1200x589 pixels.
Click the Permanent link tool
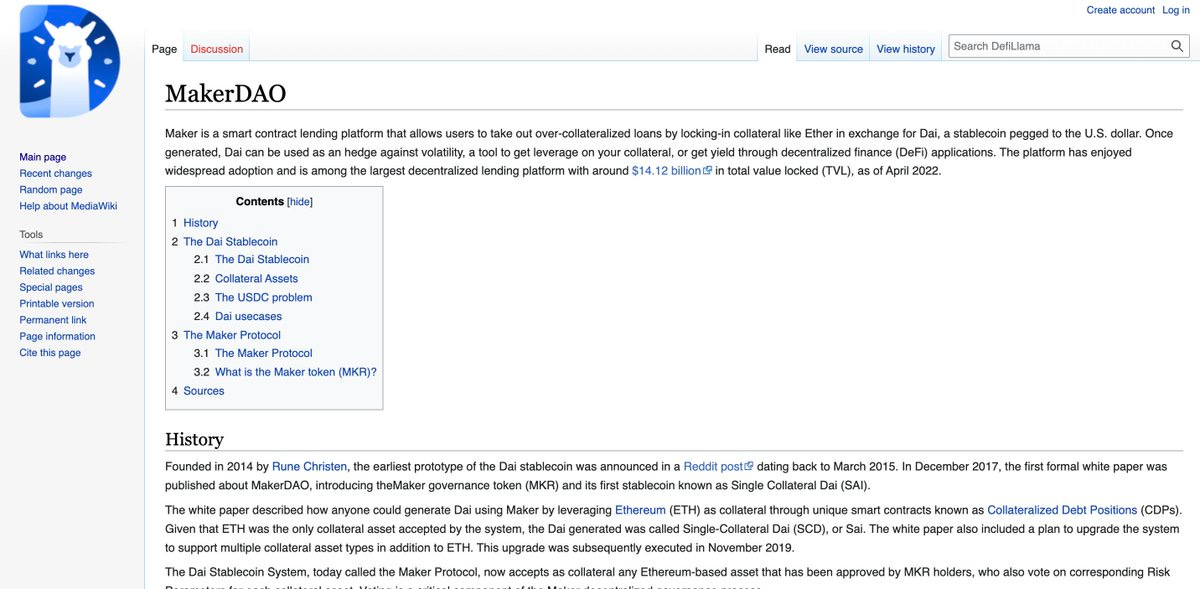pyautogui.click(x=53, y=320)
